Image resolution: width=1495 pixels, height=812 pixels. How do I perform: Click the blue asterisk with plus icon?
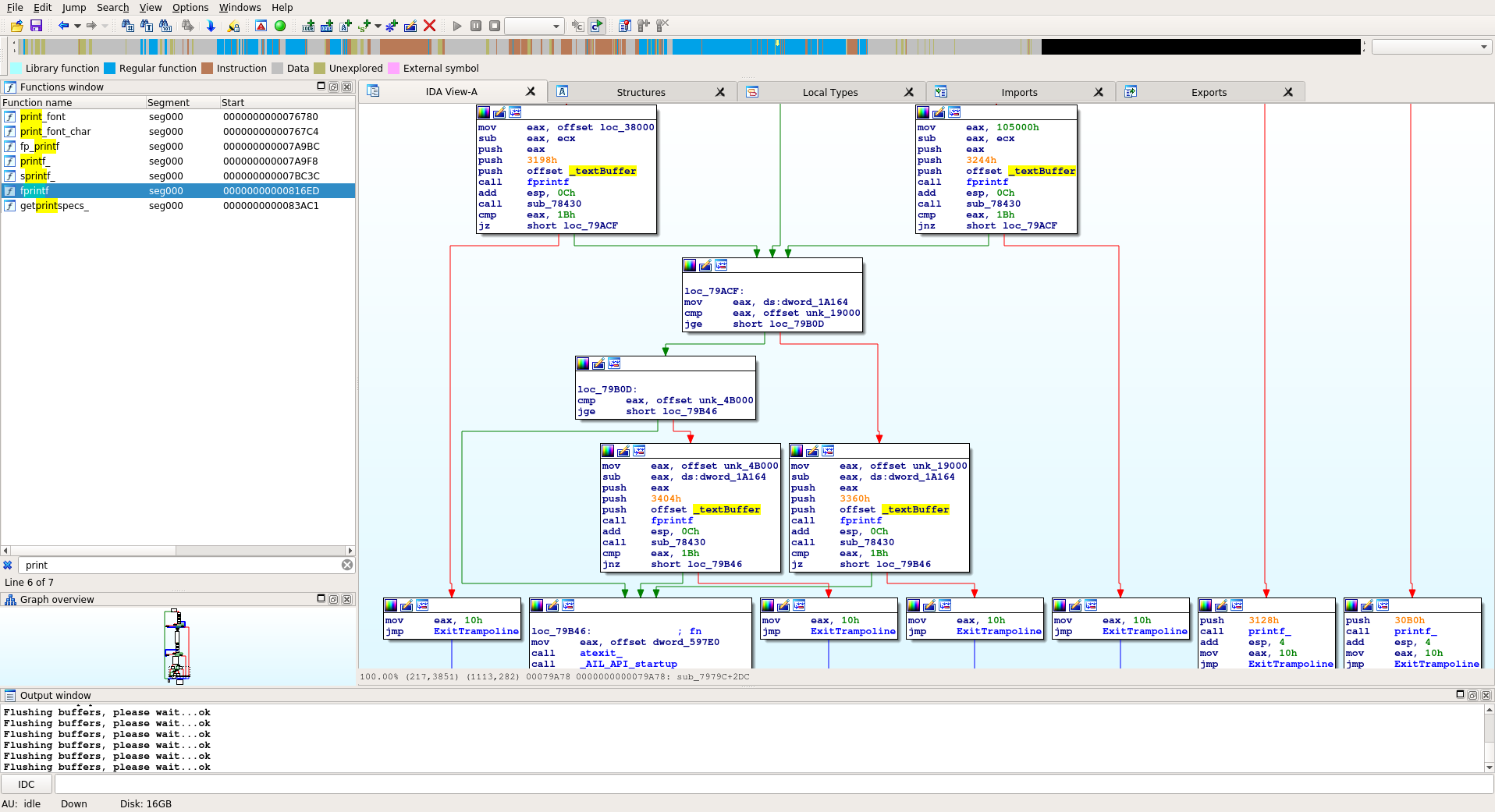[392, 26]
